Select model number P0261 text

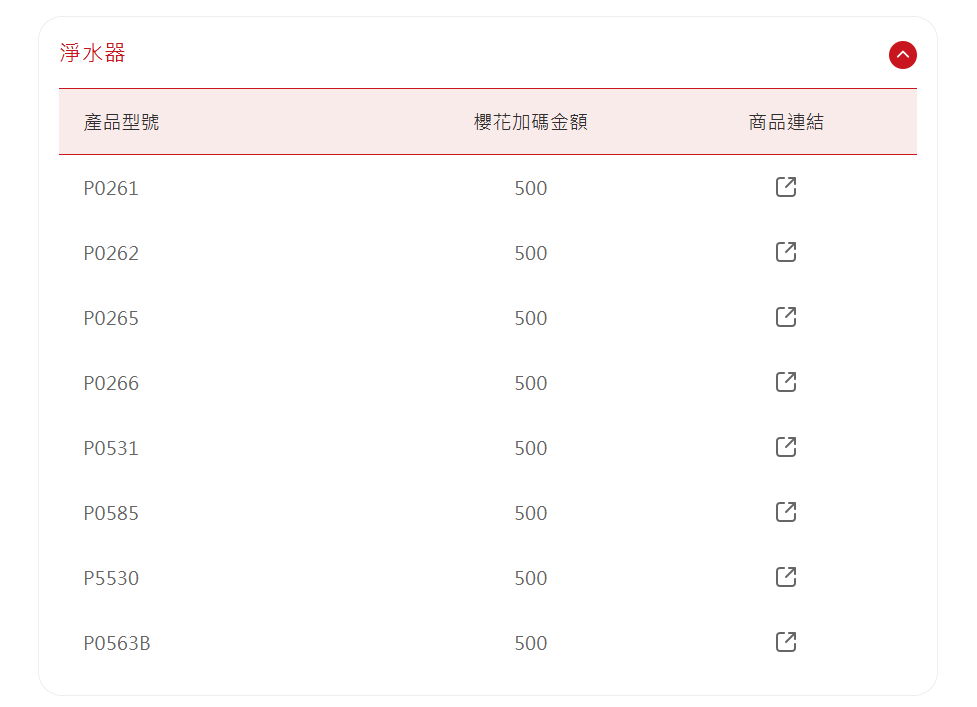click(111, 188)
